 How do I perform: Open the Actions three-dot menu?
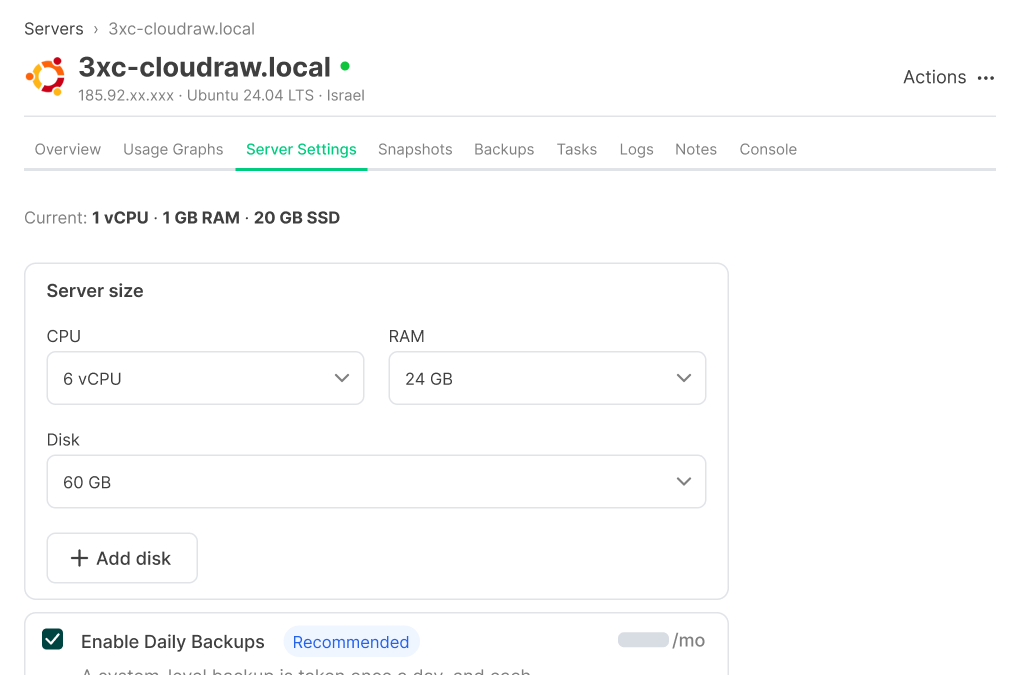(986, 78)
